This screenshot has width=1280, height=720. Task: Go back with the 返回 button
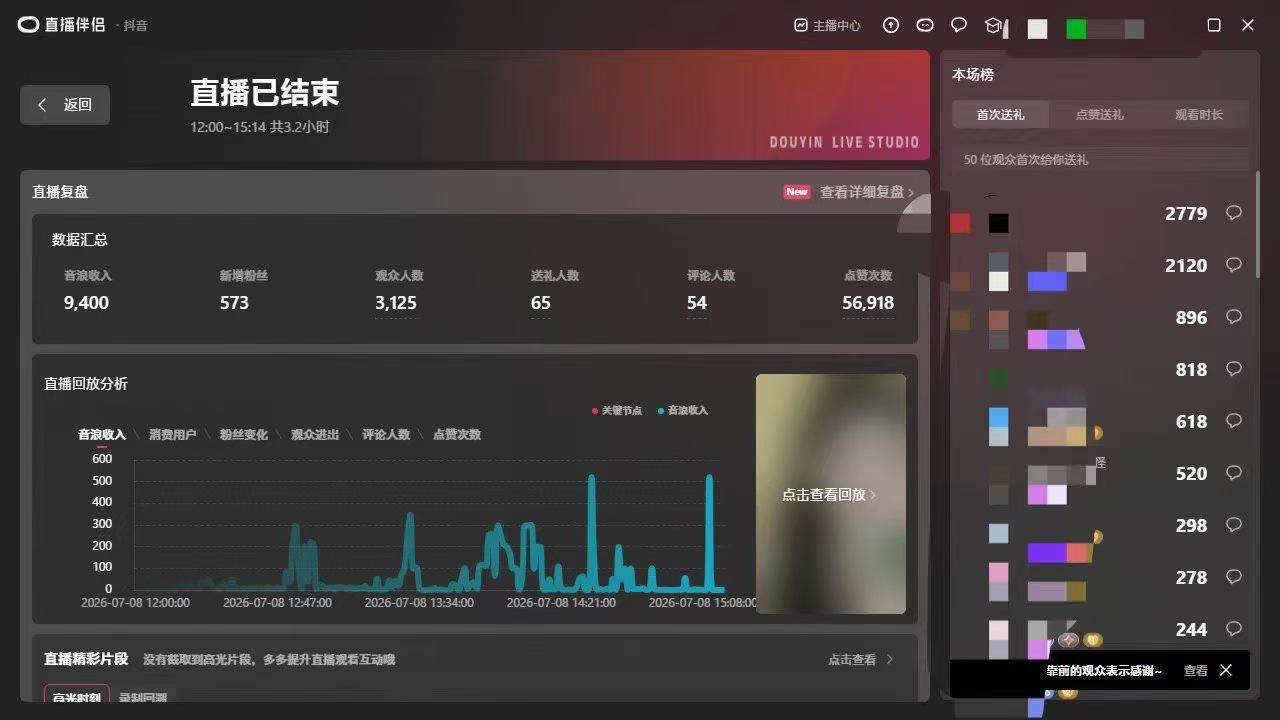pyautogui.click(x=65, y=105)
